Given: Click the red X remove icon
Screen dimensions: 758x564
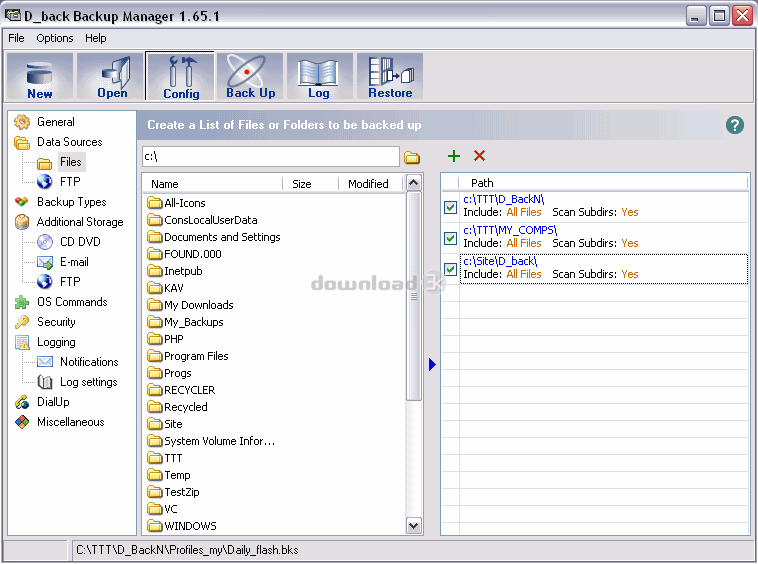Looking at the screenshot, I should pos(479,156).
